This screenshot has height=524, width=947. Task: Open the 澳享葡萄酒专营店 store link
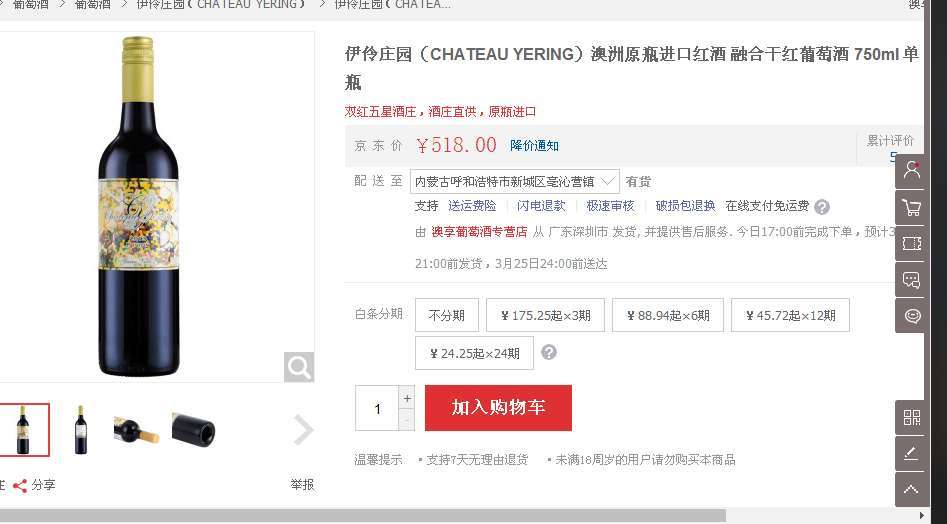click(479, 232)
